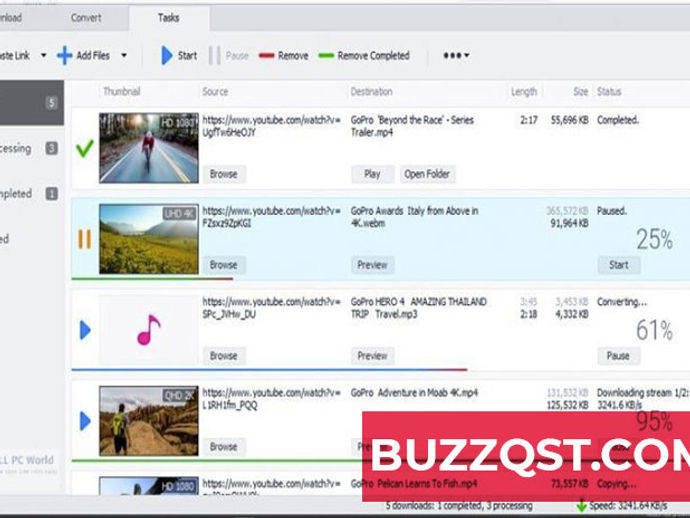The height and width of the screenshot is (518, 690).
Task: Click Browse on Adventure in Moab row
Action: (x=224, y=447)
